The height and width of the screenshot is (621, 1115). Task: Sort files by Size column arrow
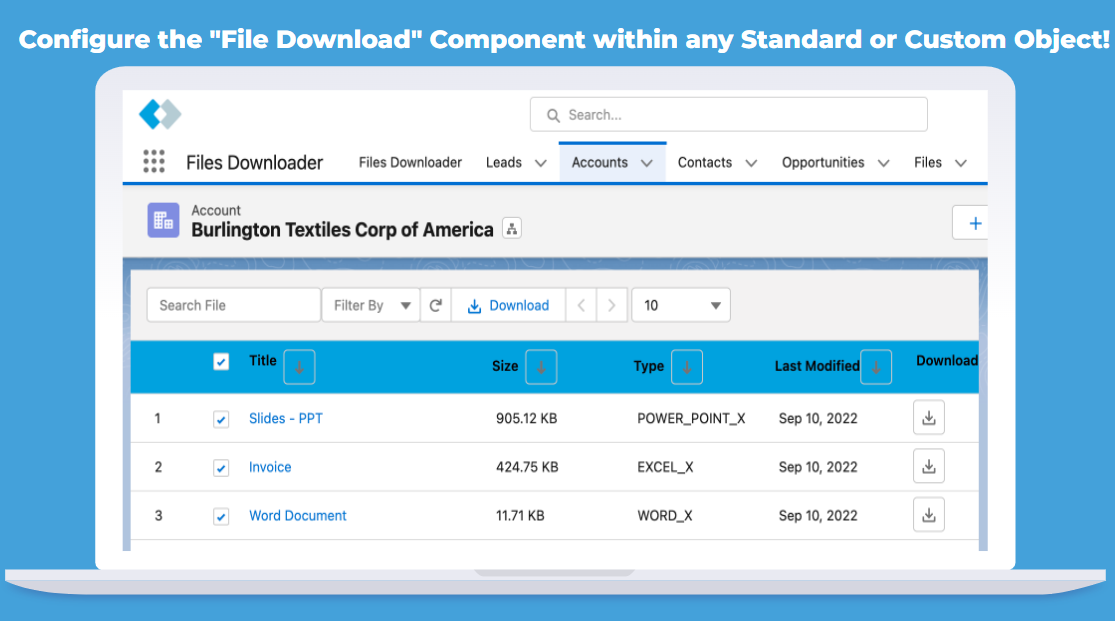(541, 367)
